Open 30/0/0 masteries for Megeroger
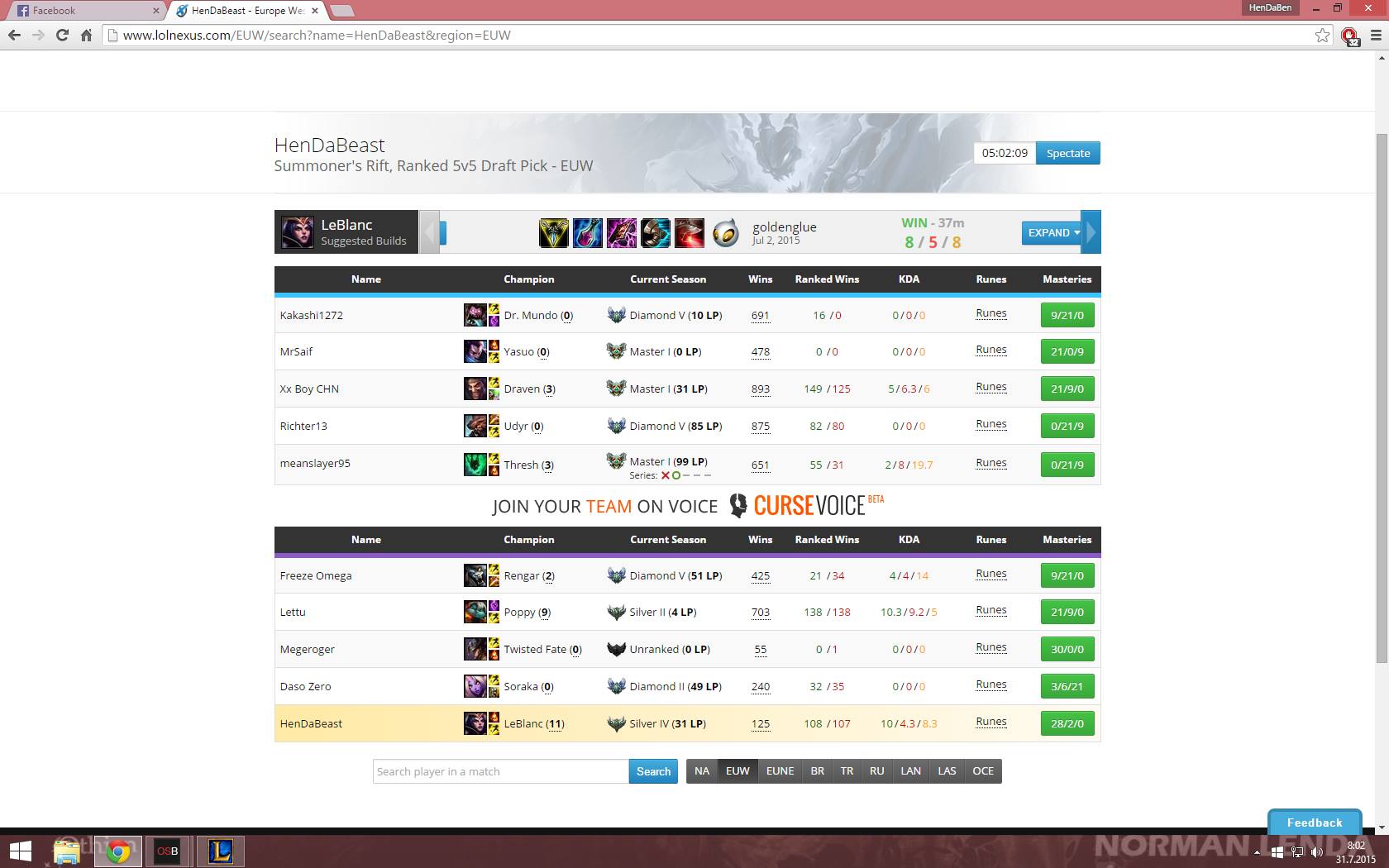This screenshot has width=1389, height=868. point(1067,649)
